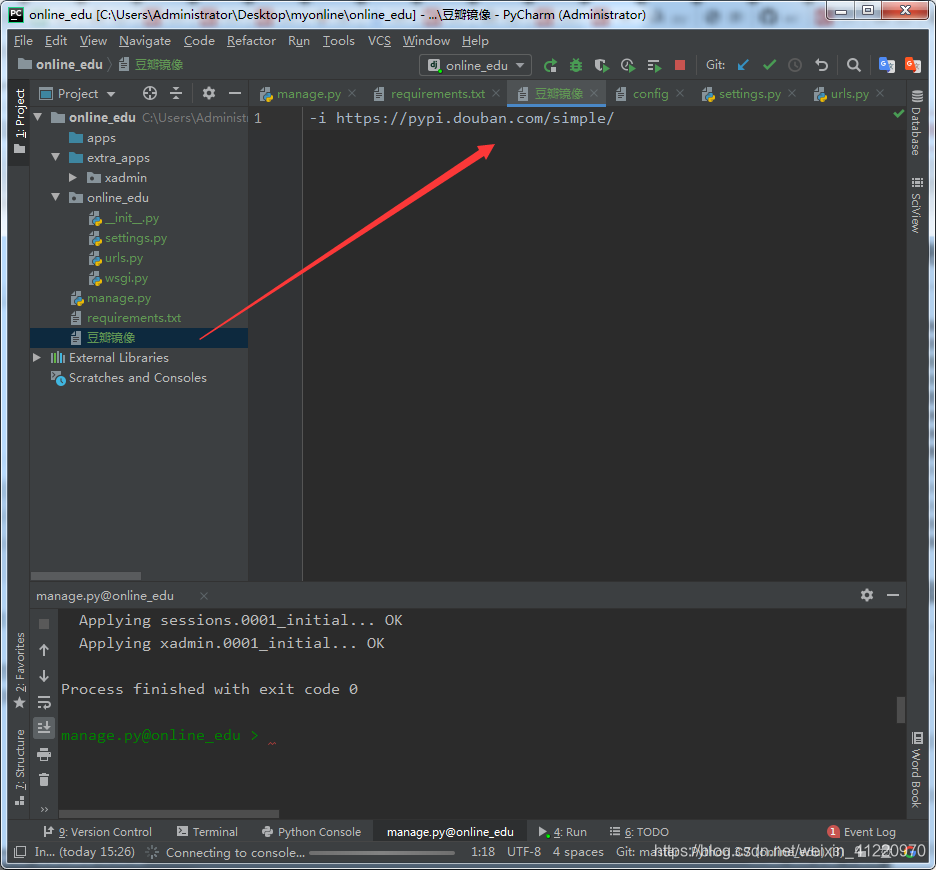
Task: Select manage.py in the project tree
Action: coord(119,298)
